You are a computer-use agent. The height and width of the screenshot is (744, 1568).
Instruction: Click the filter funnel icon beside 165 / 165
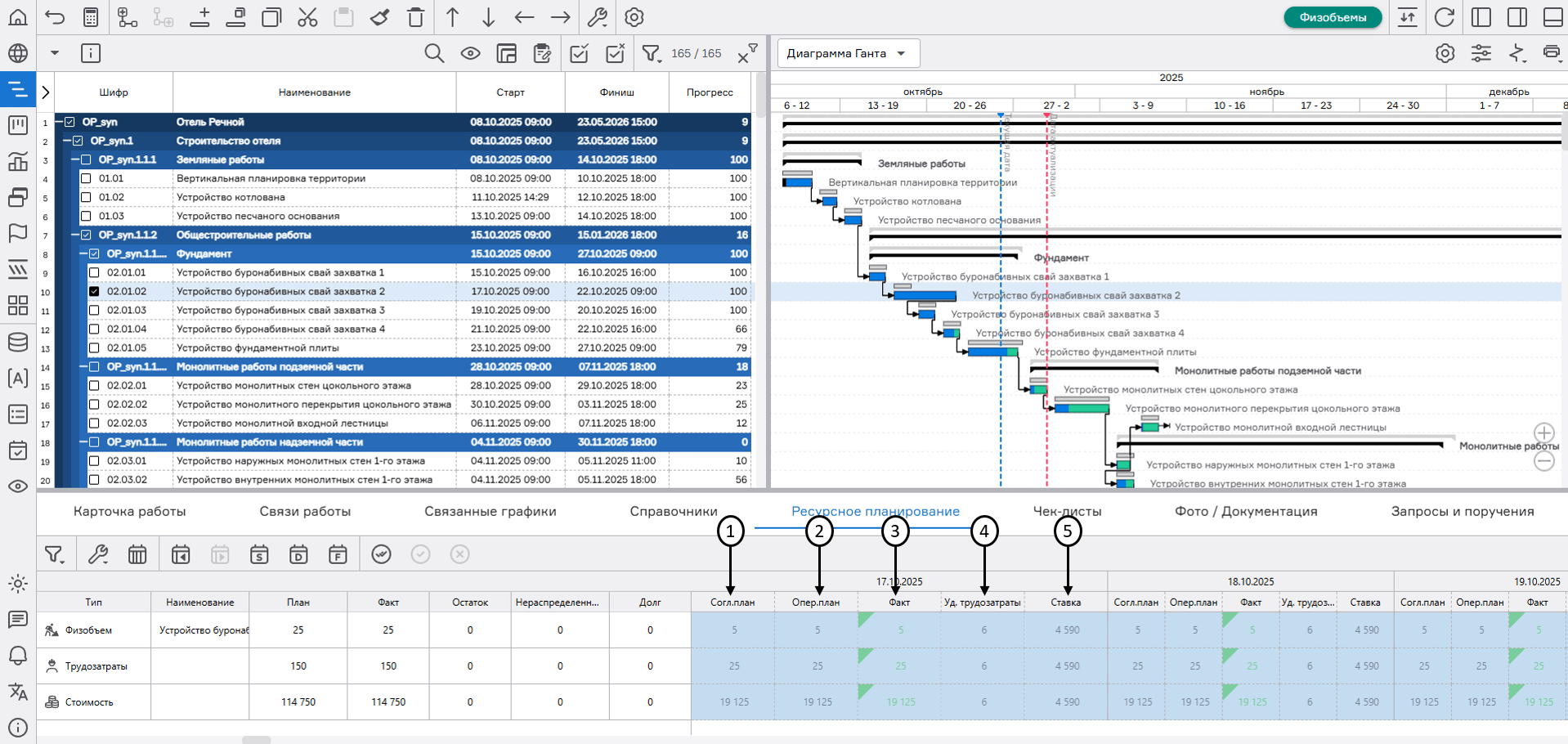pyautogui.click(x=651, y=54)
